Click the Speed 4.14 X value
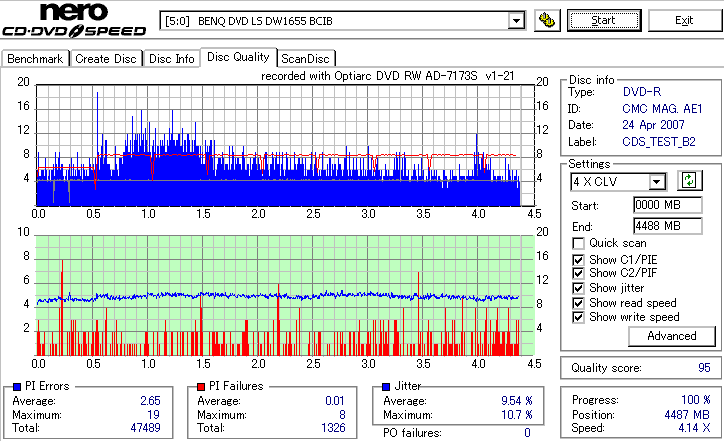The image size is (724, 441). click(694, 428)
